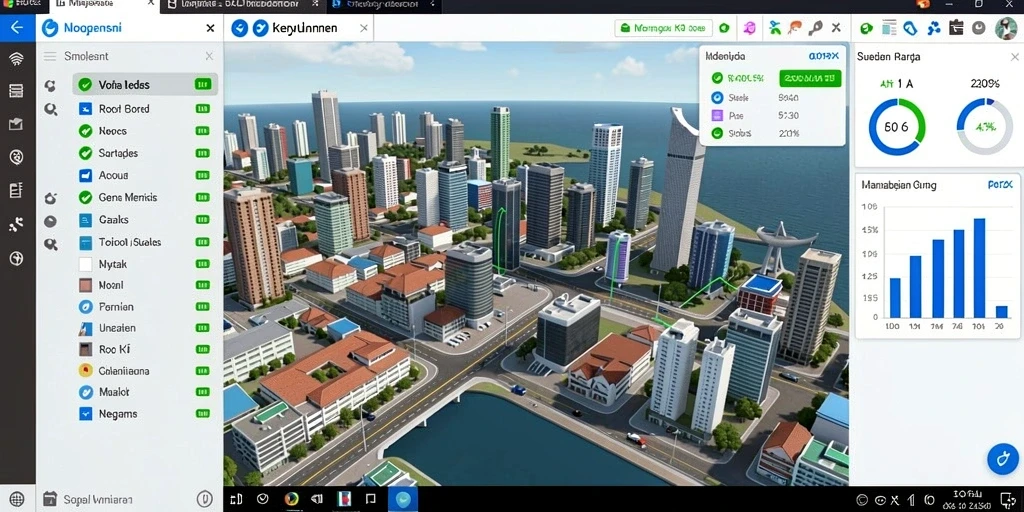Click the wrench tool icon in top toolbar

pos(815,28)
